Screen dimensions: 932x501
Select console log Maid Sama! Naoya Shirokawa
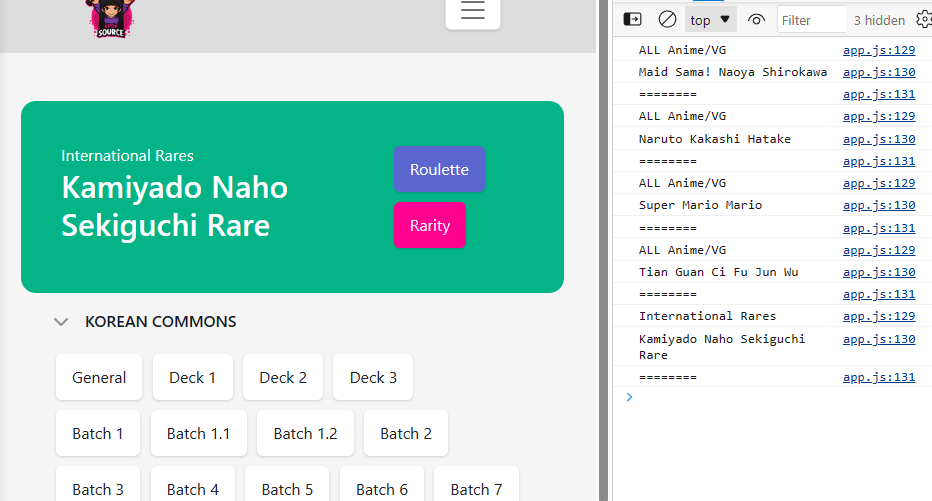tap(732, 72)
